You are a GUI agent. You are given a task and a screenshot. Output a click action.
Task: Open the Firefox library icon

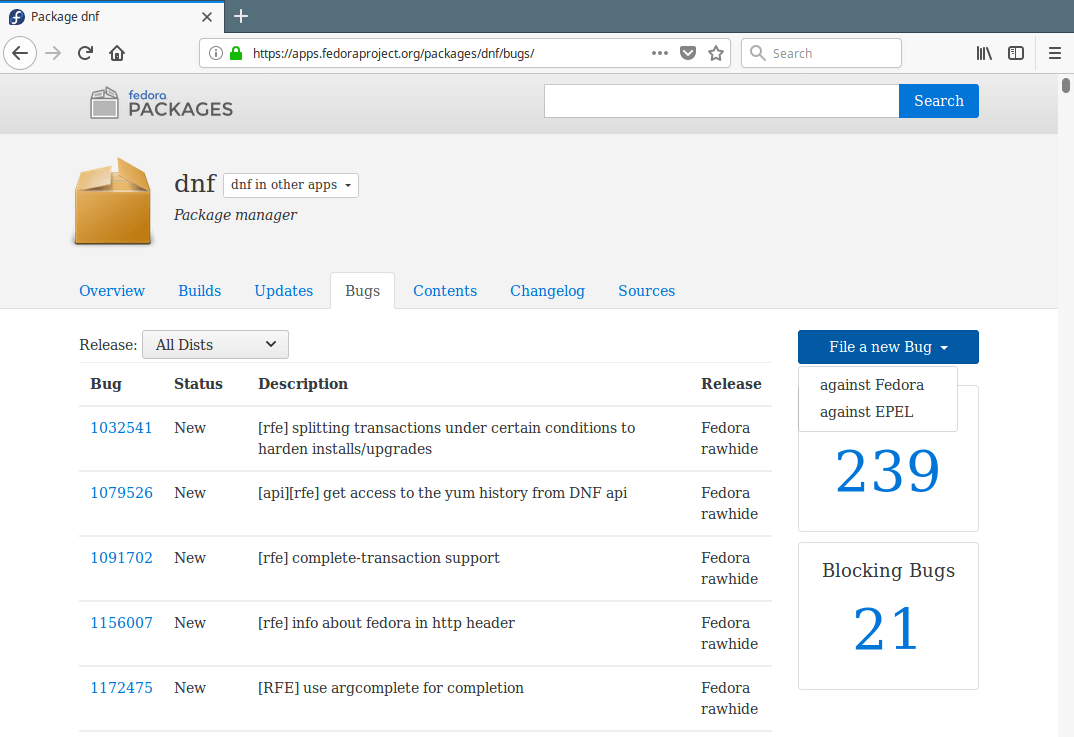click(984, 53)
